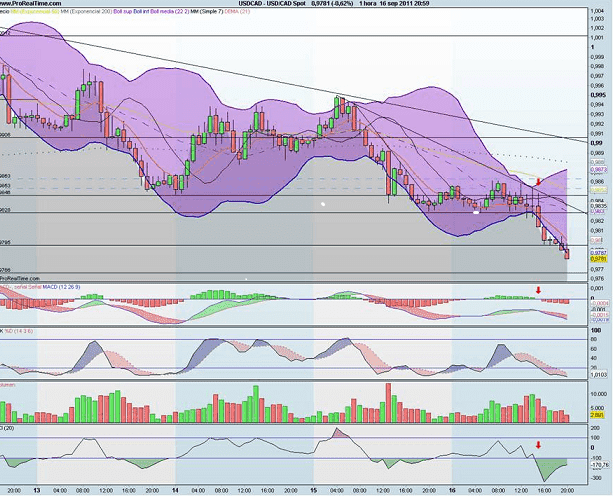Screen dimensions: 613x496
Task: Click the 0,995 label on the price scale
Action: click(598, 95)
